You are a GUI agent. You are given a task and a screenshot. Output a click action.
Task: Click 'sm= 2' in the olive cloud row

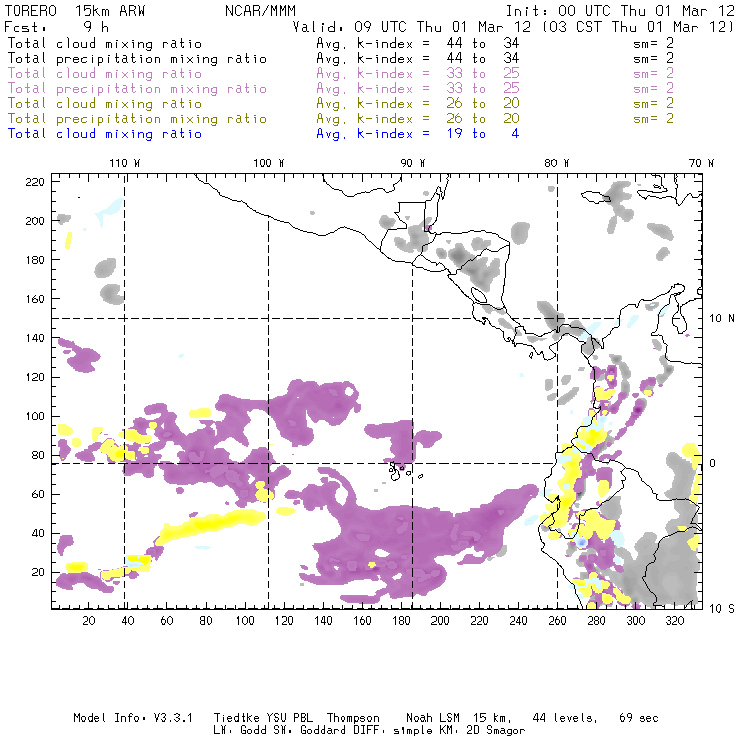(x=654, y=103)
